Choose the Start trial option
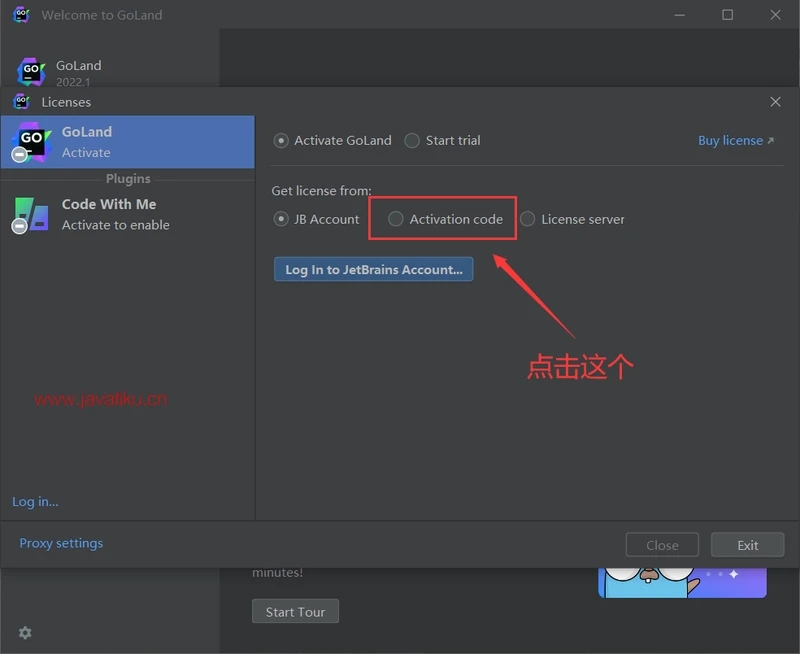This screenshot has height=654, width=800. (412, 141)
